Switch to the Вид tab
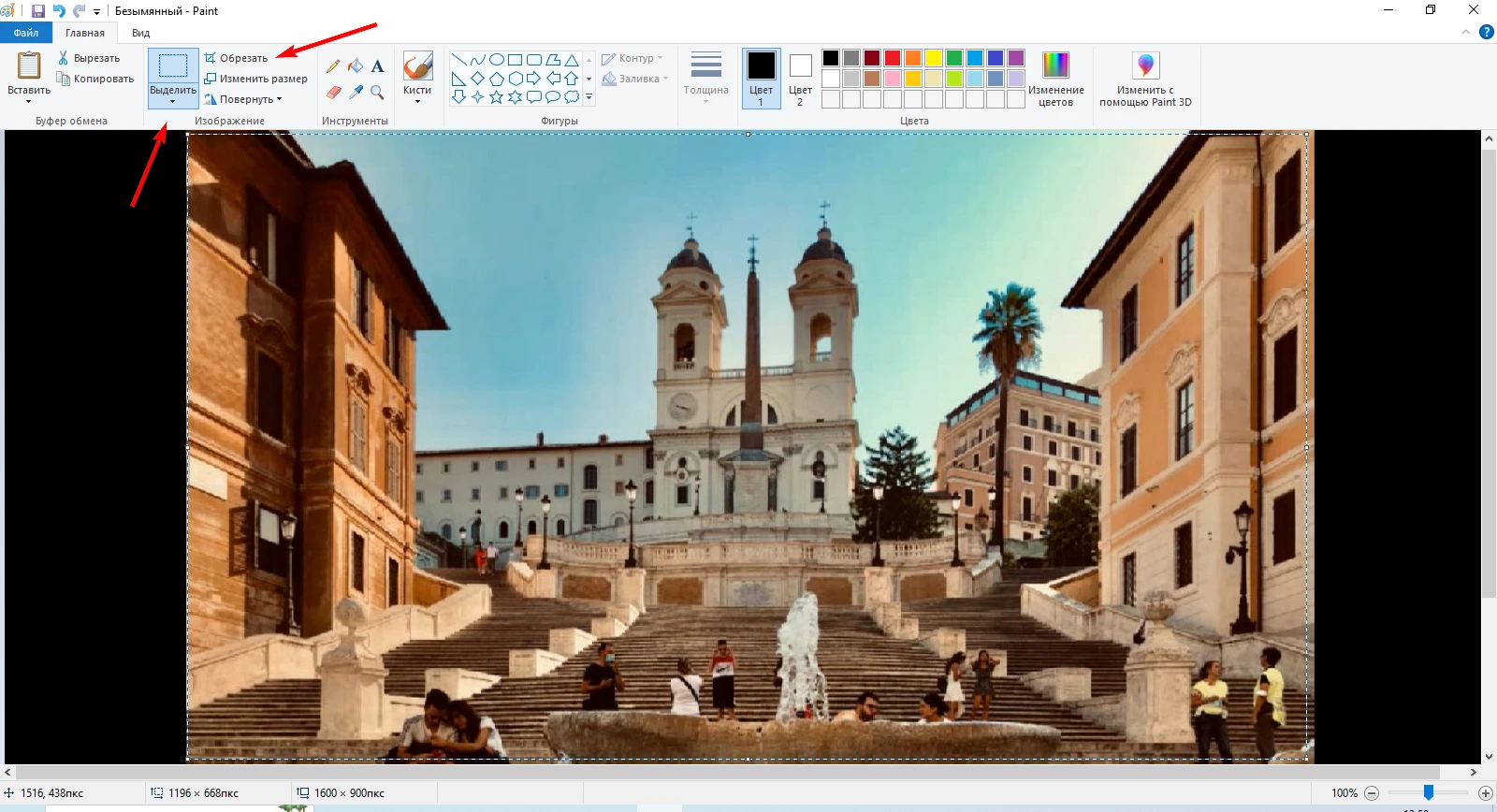The width and height of the screenshot is (1497, 812). coord(140,33)
